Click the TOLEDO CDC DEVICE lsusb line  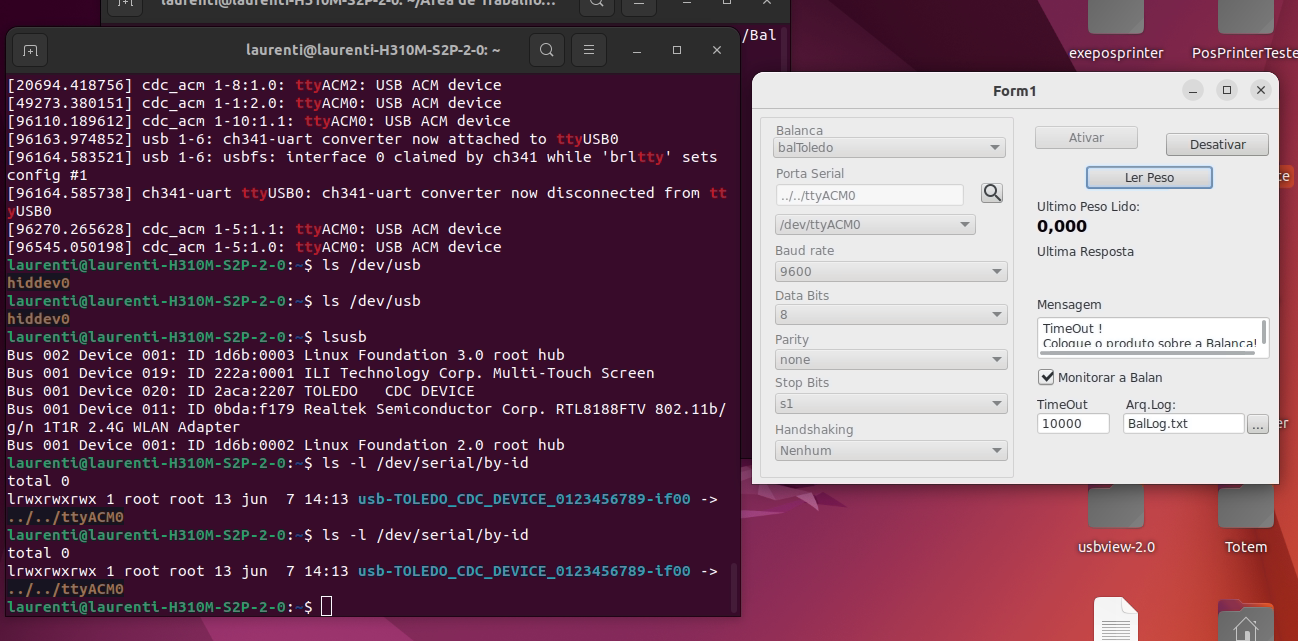tap(240, 391)
